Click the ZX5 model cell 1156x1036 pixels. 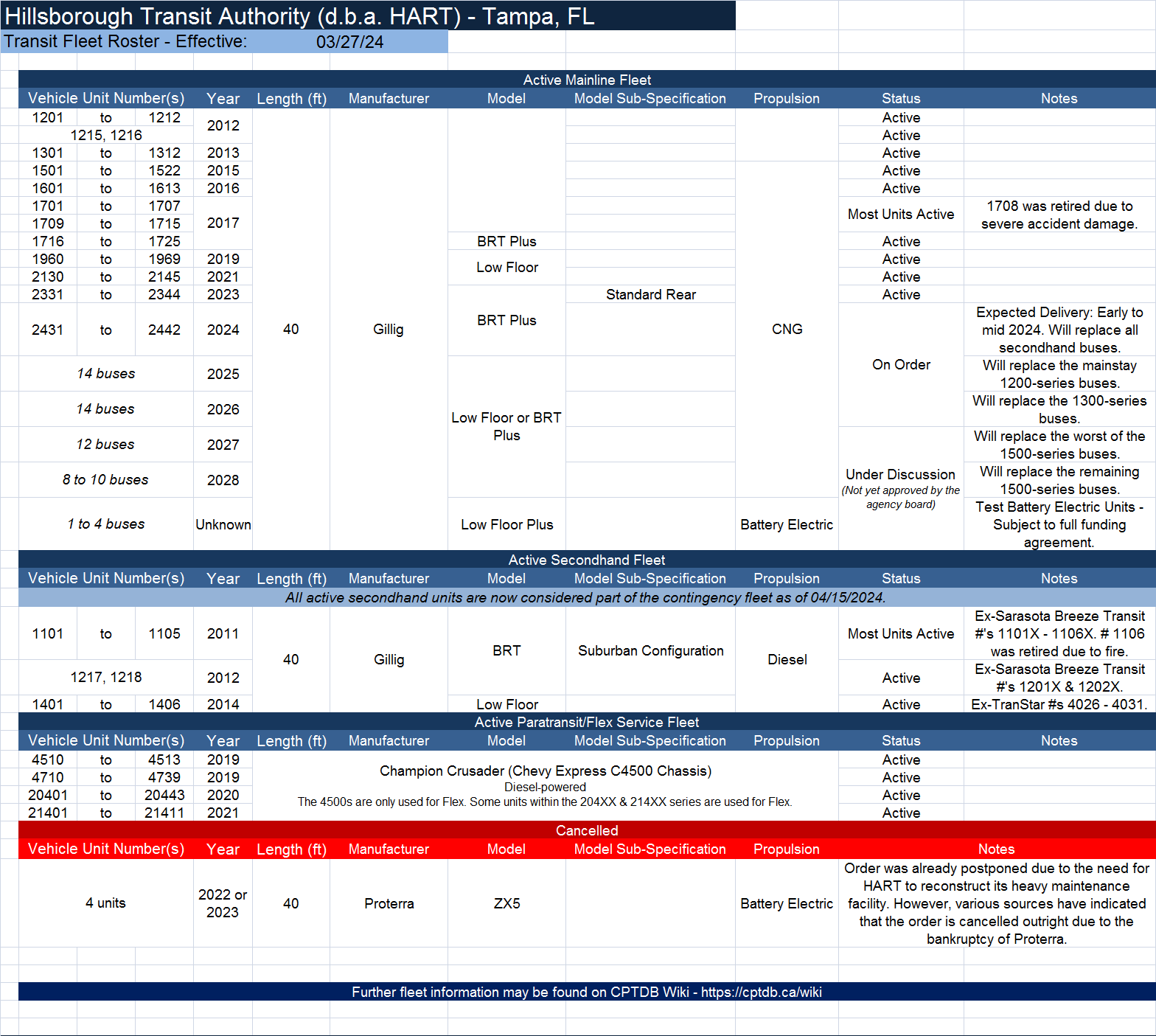506,903
